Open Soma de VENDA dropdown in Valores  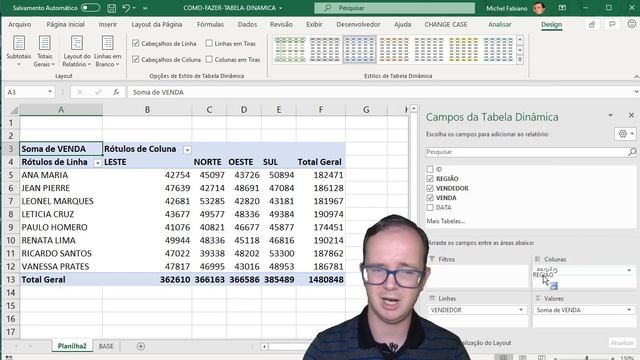point(629,310)
